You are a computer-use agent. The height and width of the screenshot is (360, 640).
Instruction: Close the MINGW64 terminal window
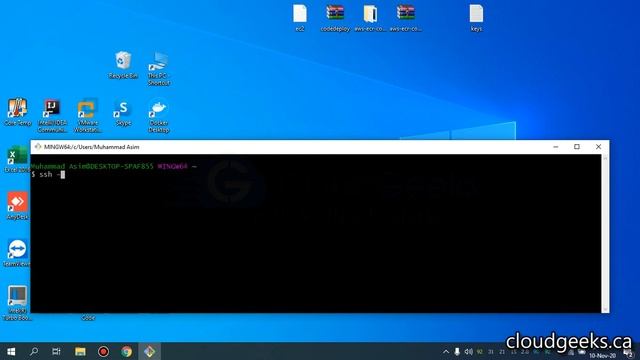click(x=598, y=147)
